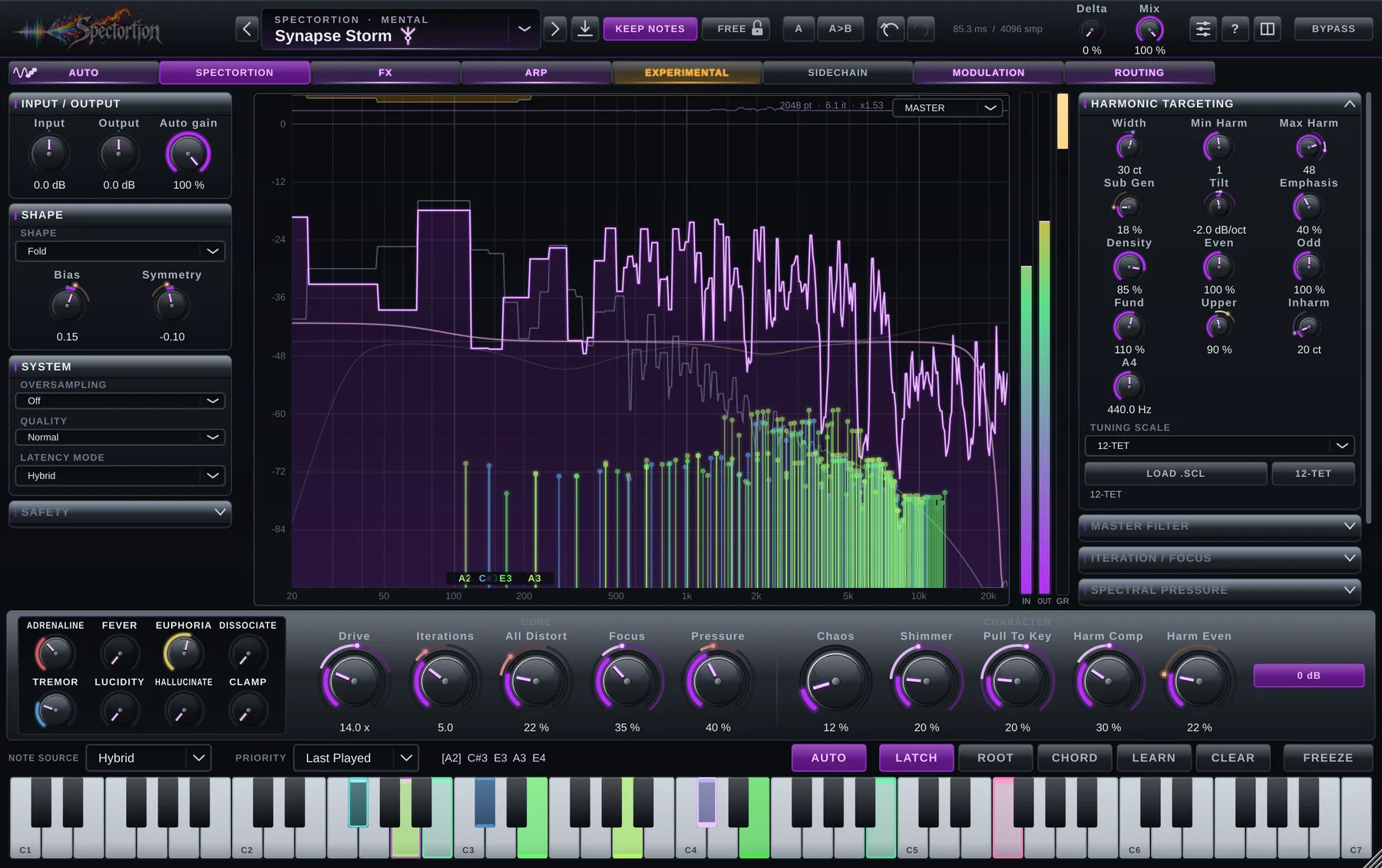Click the A>B copy button

pyautogui.click(x=840, y=29)
